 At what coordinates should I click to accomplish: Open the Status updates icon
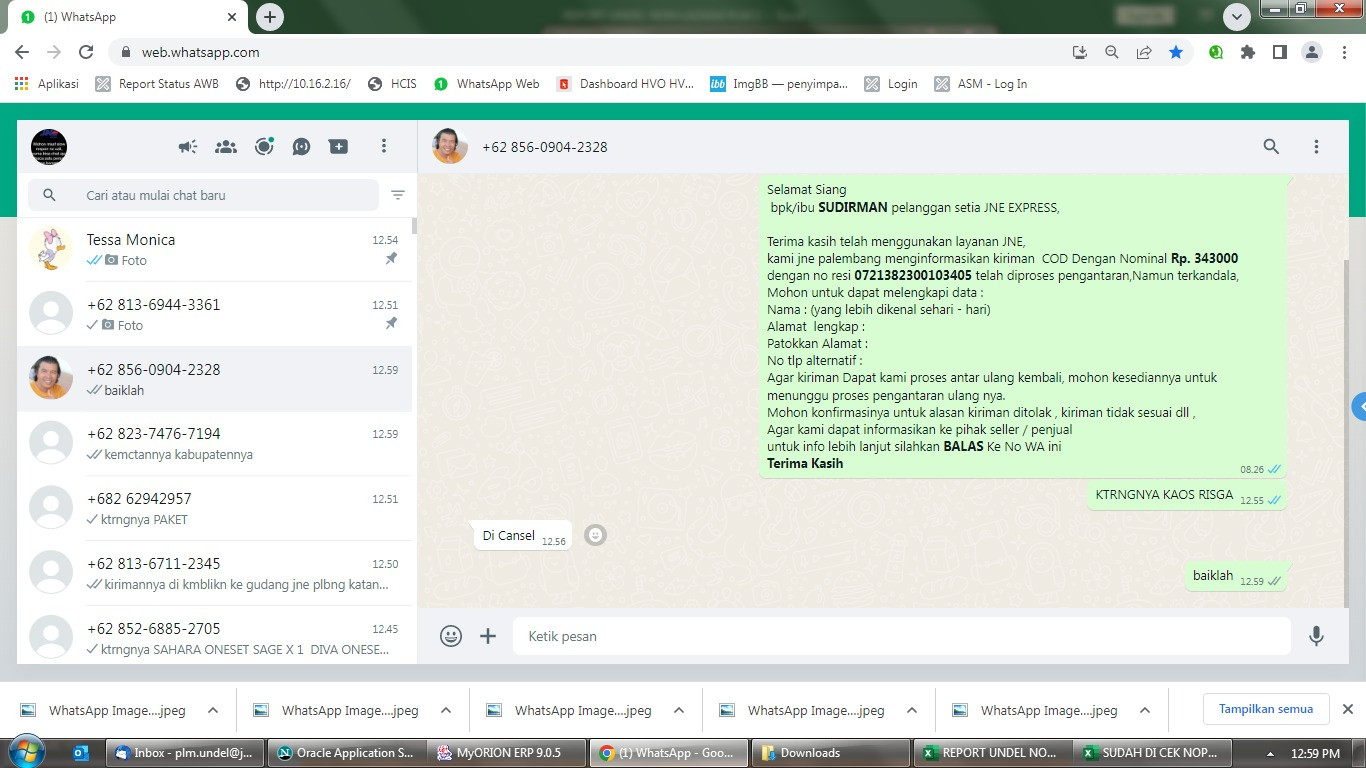point(264,147)
